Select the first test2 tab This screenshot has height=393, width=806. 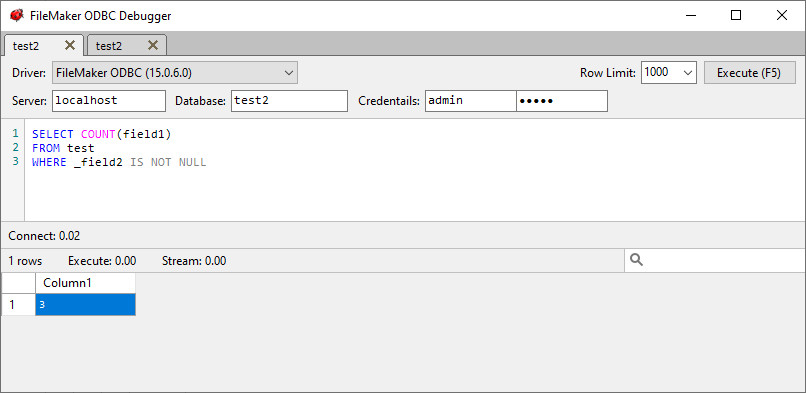pos(43,45)
